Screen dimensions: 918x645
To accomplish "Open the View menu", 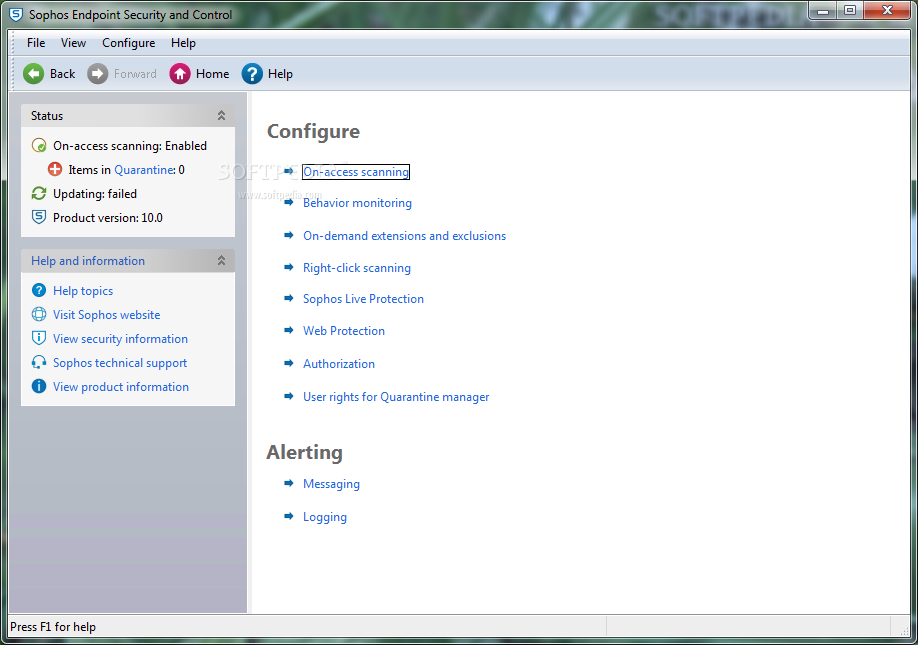I will pos(73,43).
